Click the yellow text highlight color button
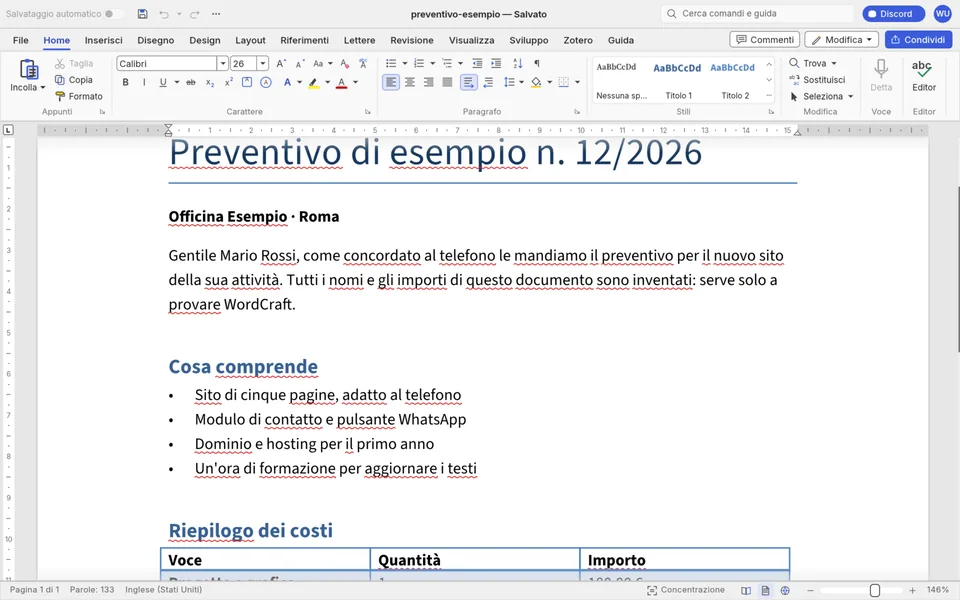Screen dimensions: 960x600 (313, 82)
